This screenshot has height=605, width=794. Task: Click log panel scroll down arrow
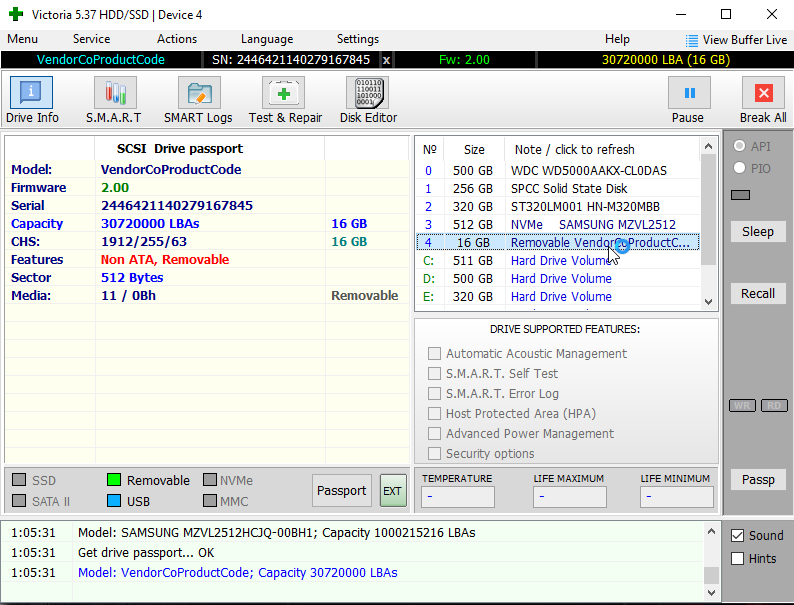coord(711,592)
